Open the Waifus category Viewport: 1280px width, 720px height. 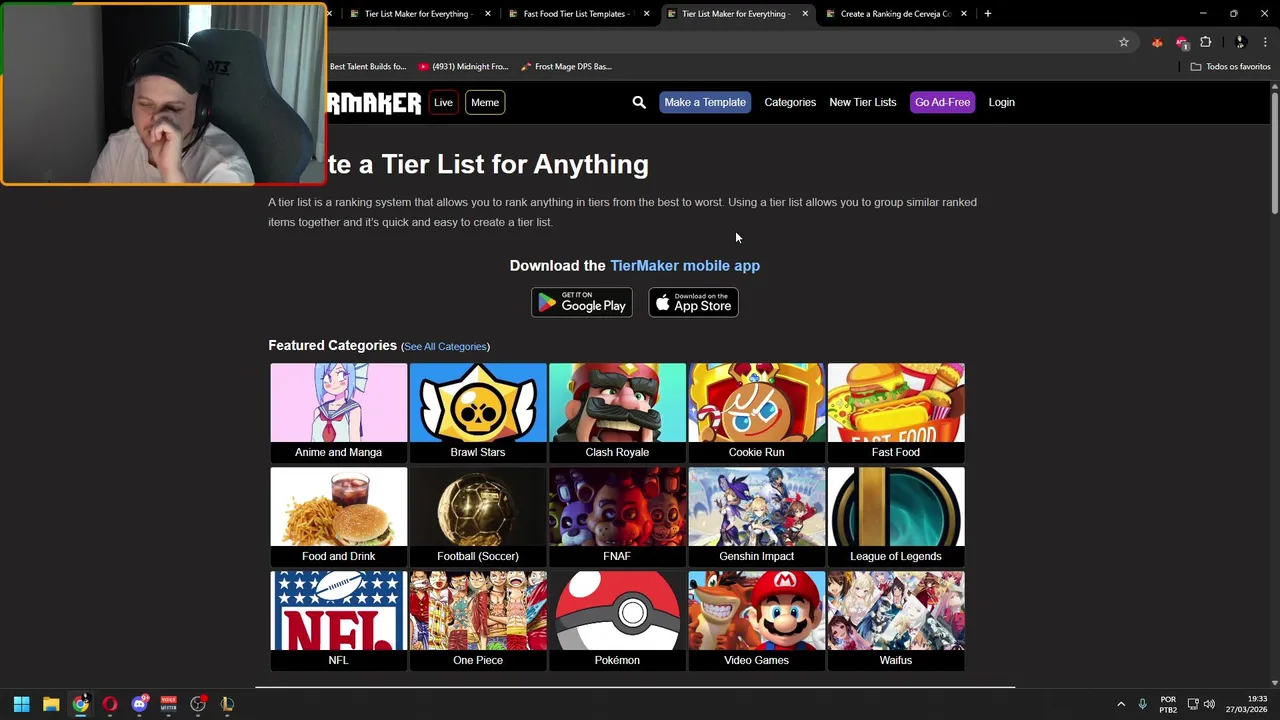896,620
